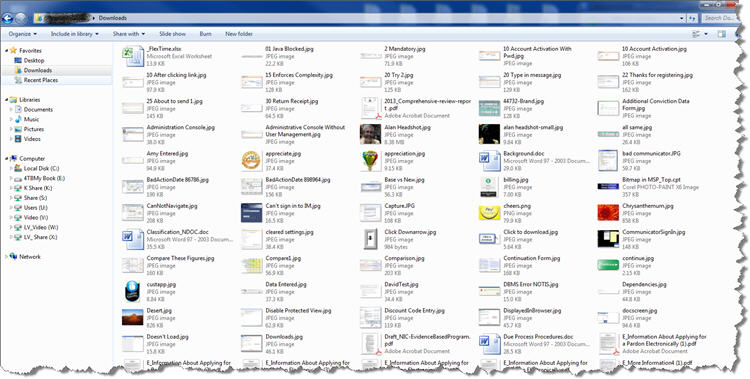Select the Desert.jpg thumbnail
750x379 pixels.
coord(132,317)
